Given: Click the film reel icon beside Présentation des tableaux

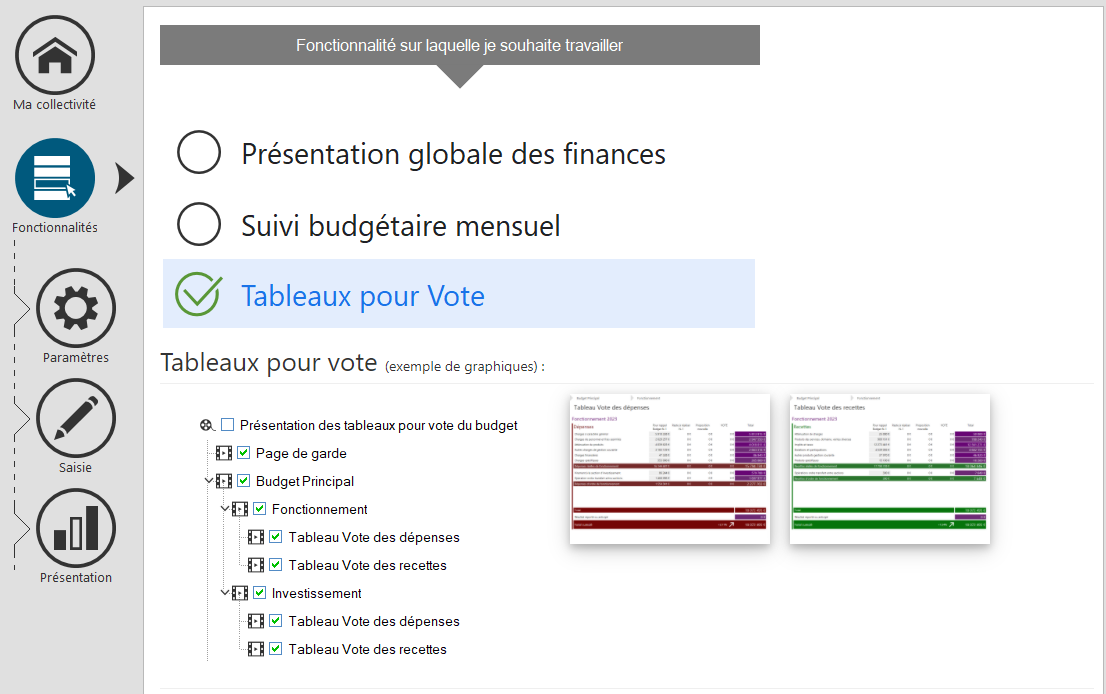Looking at the screenshot, I should pos(206,425).
